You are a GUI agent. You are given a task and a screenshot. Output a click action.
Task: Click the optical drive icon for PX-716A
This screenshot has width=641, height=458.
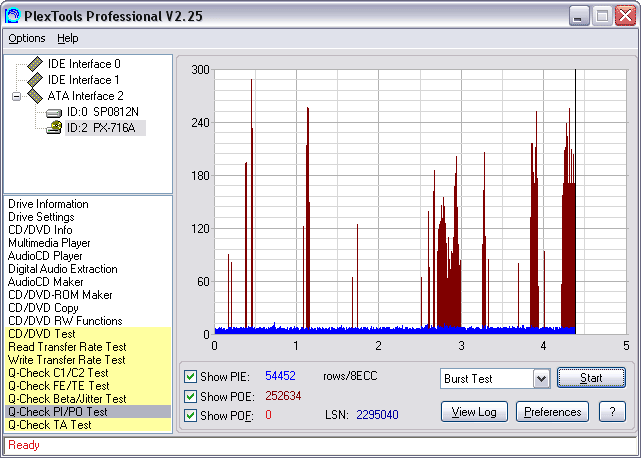[x=54, y=128]
